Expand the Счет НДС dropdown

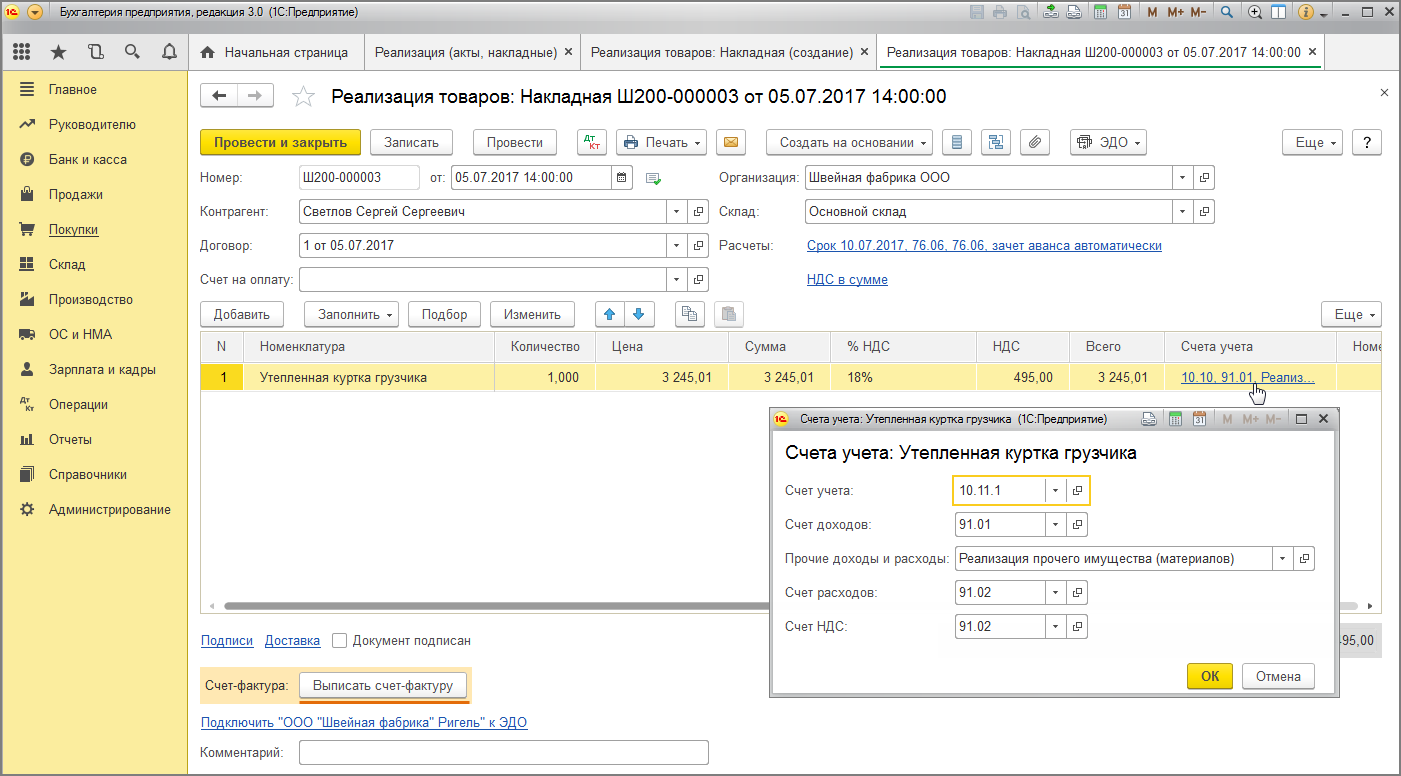click(1056, 626)
